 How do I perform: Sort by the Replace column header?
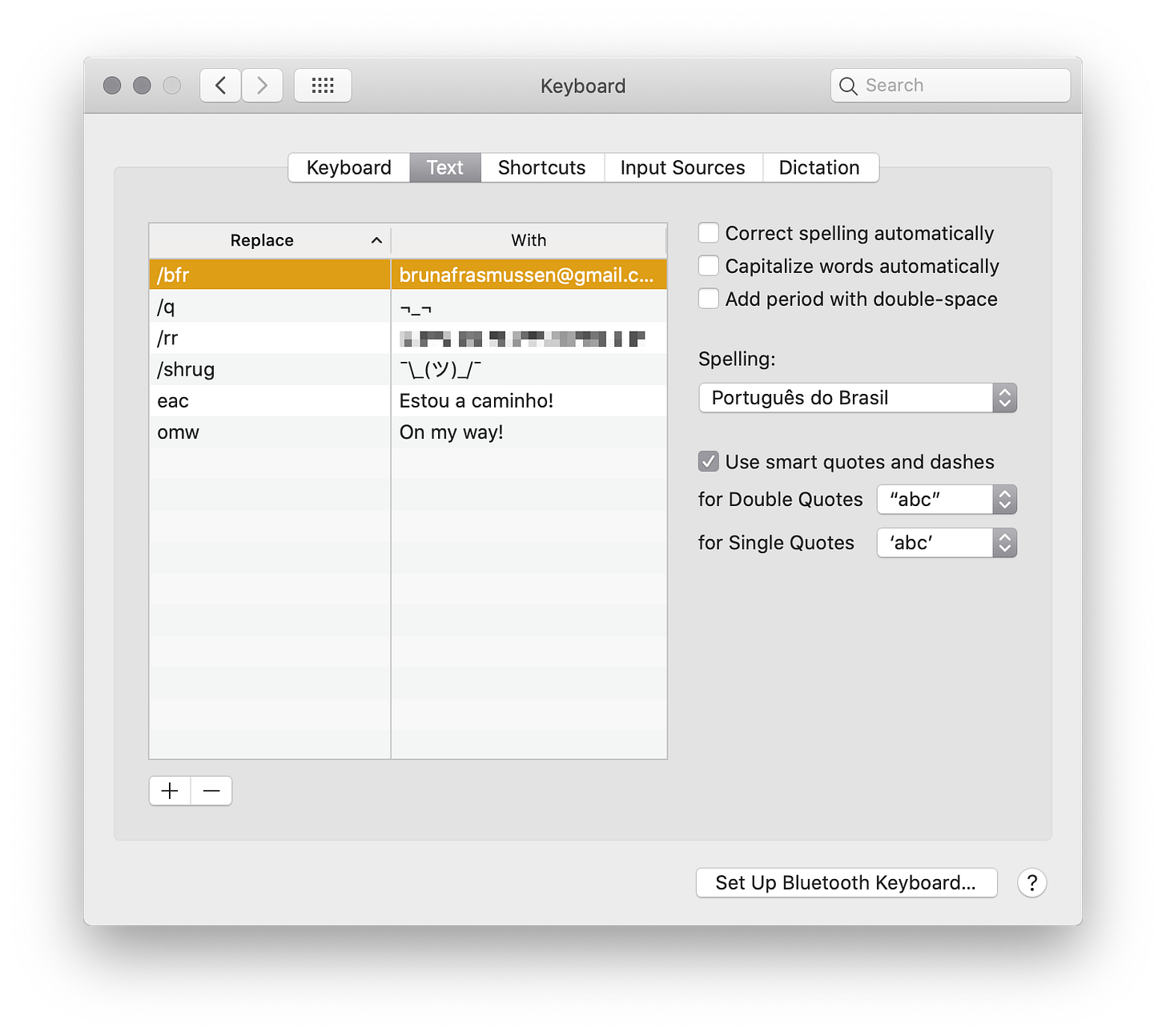[270, 240]
